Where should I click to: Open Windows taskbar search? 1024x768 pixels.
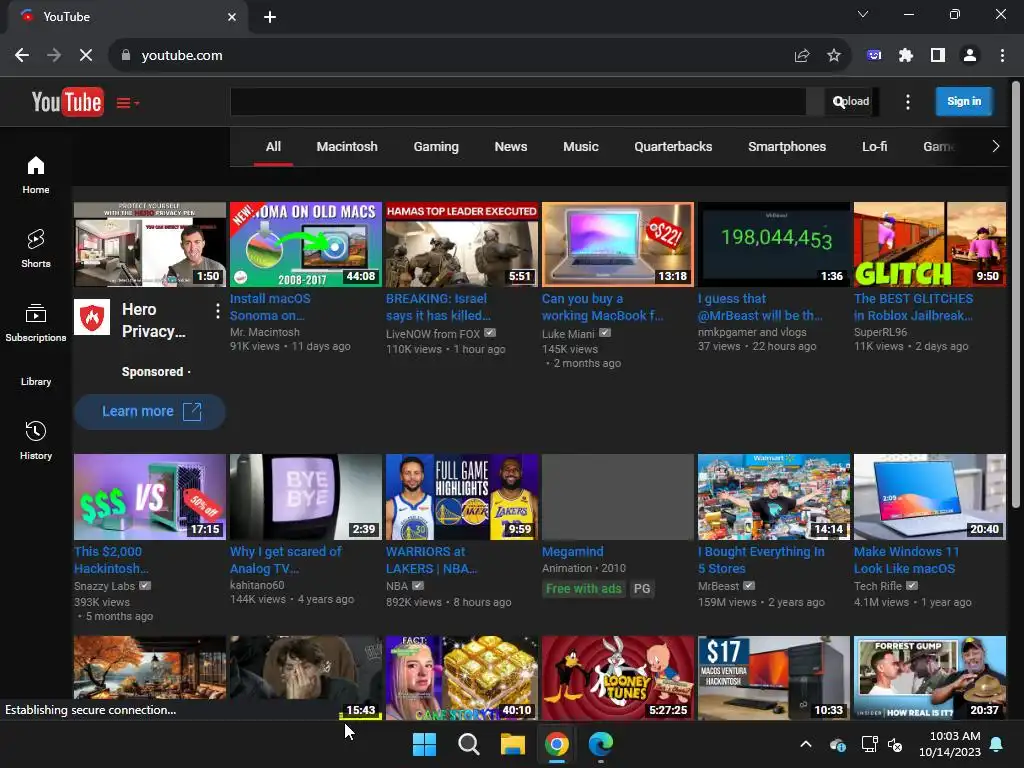coord(468,744)
